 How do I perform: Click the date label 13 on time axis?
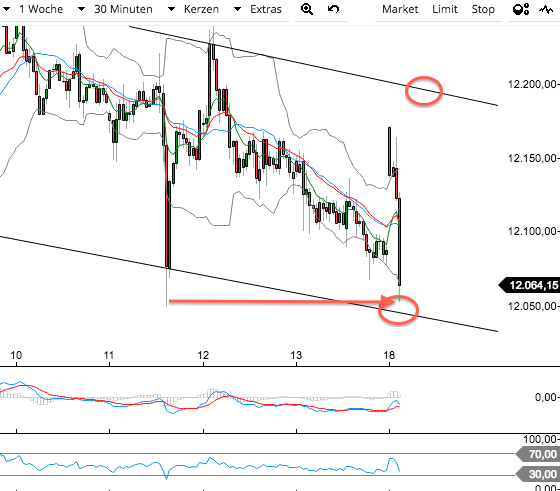296,355
